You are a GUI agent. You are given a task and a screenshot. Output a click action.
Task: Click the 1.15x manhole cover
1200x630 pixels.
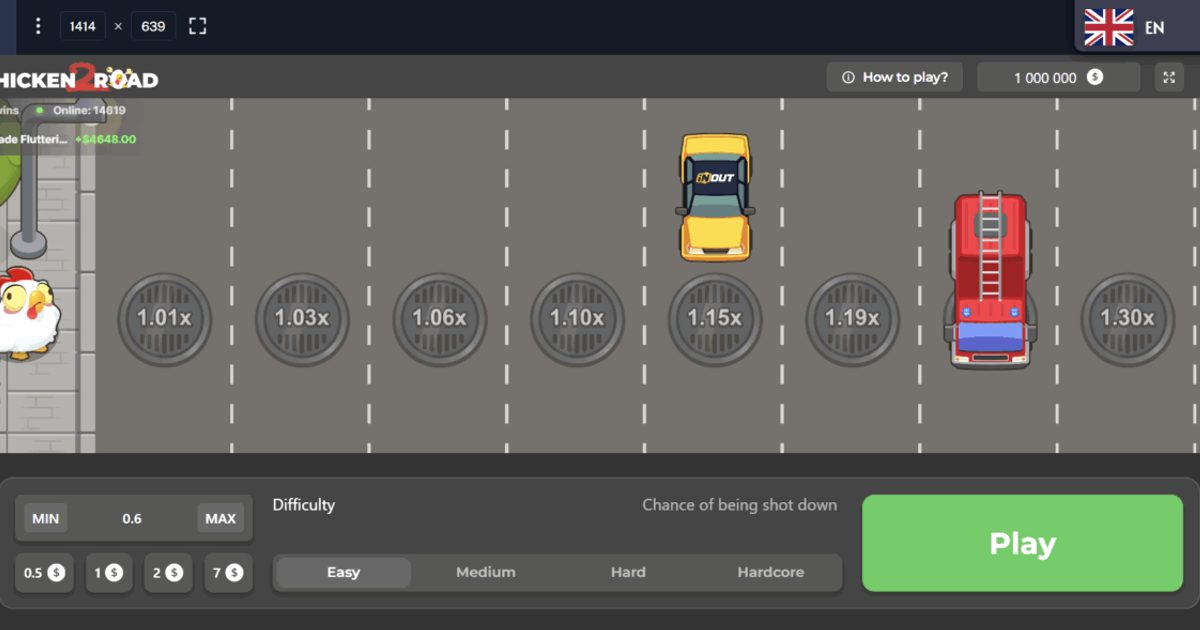pyautogui.click(x=714, y=319)
